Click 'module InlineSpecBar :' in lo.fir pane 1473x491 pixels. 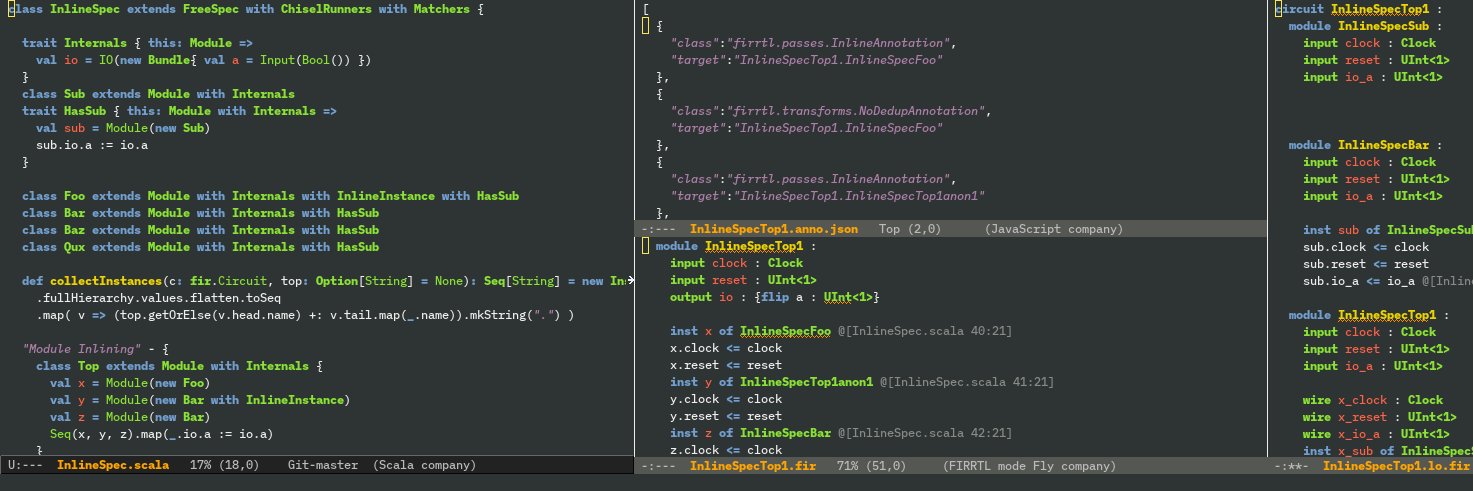pyautogui.click(x=1366, y=145)
